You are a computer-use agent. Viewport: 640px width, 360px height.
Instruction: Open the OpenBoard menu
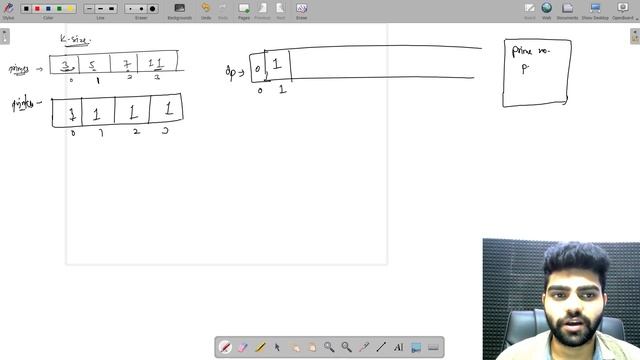click(x=623, y=11)
